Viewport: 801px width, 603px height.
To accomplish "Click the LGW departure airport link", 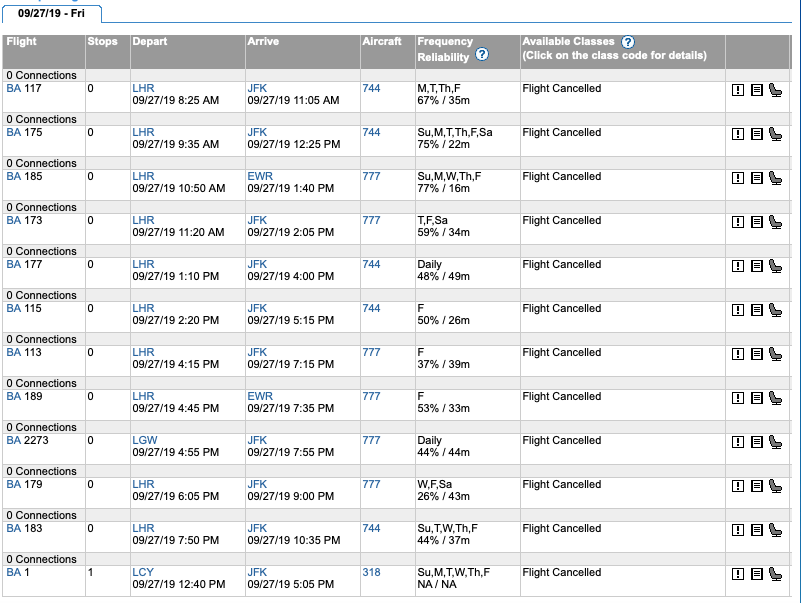I will 144,440.
